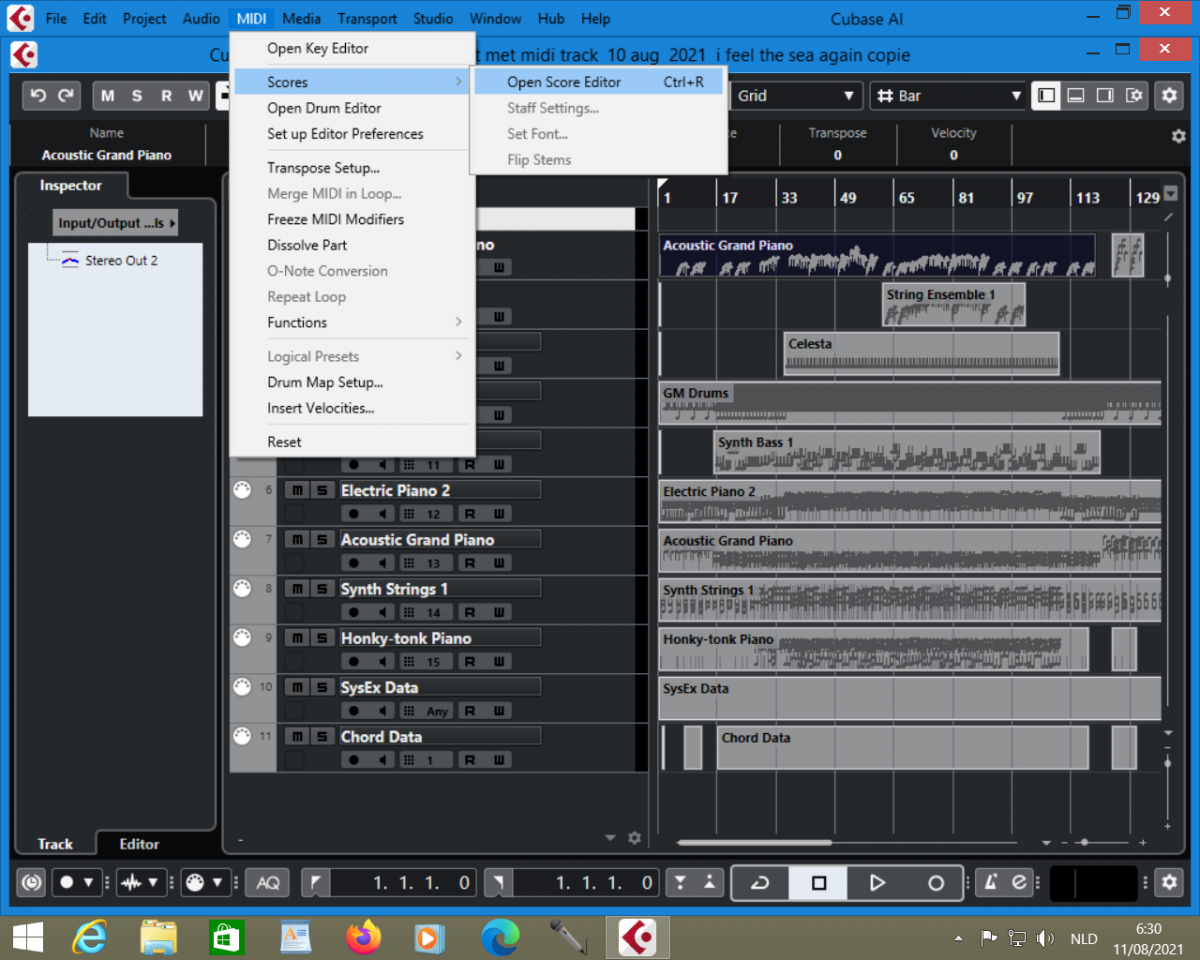
Task: Show the lower zone layout icon
Action: 1076,96
